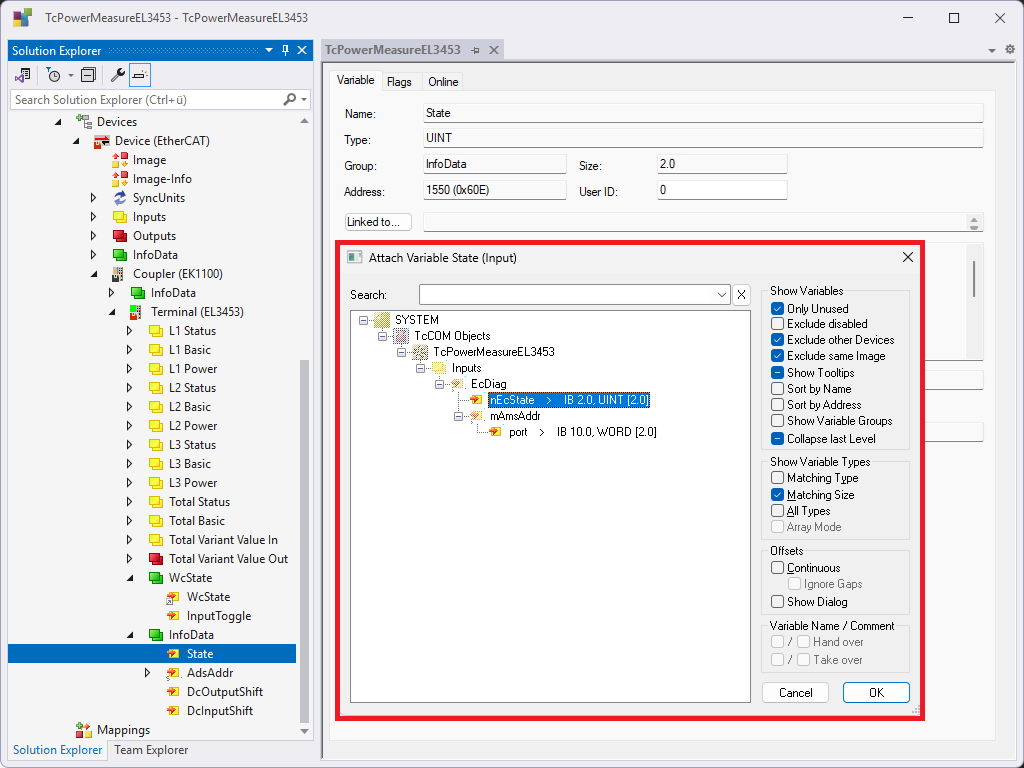Uncheck the Only Unused checkbox
1024x768 pixels.
click(778, 309)
